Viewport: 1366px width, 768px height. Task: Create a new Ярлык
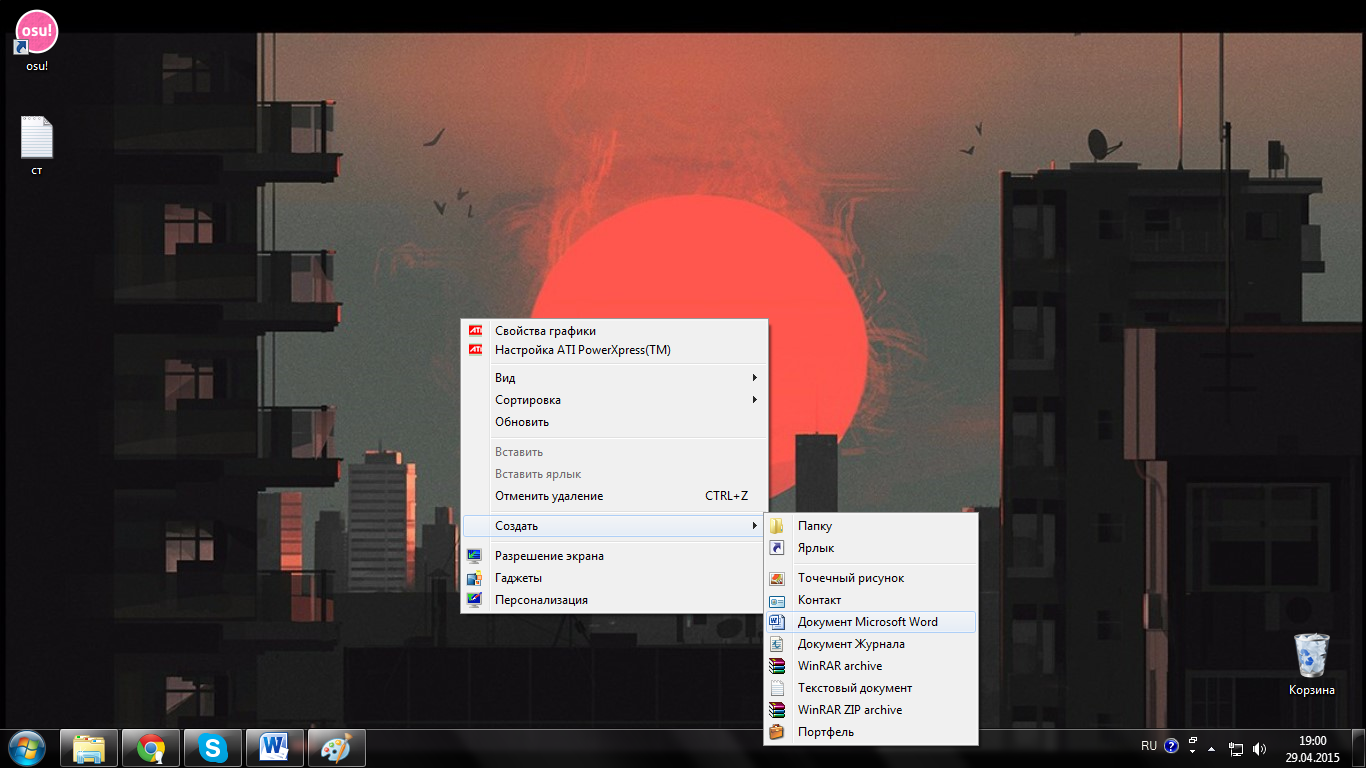coord(870,548)
